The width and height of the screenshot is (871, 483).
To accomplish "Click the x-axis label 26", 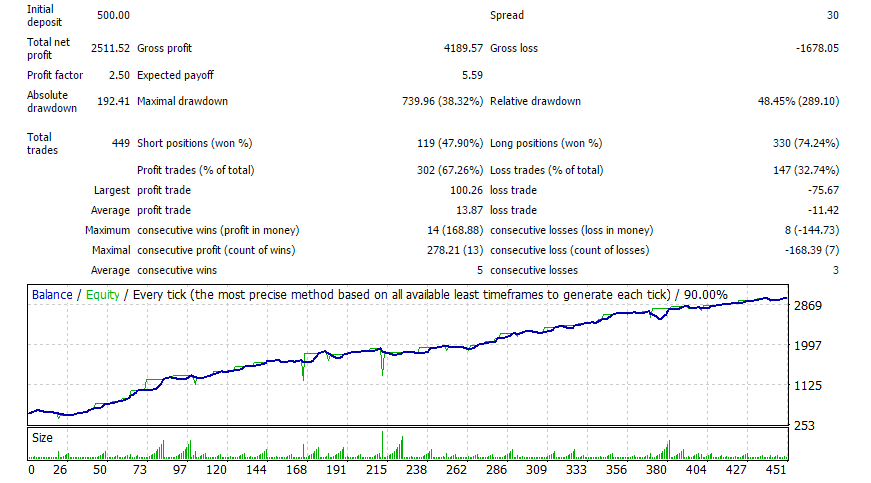I will 60,470.
